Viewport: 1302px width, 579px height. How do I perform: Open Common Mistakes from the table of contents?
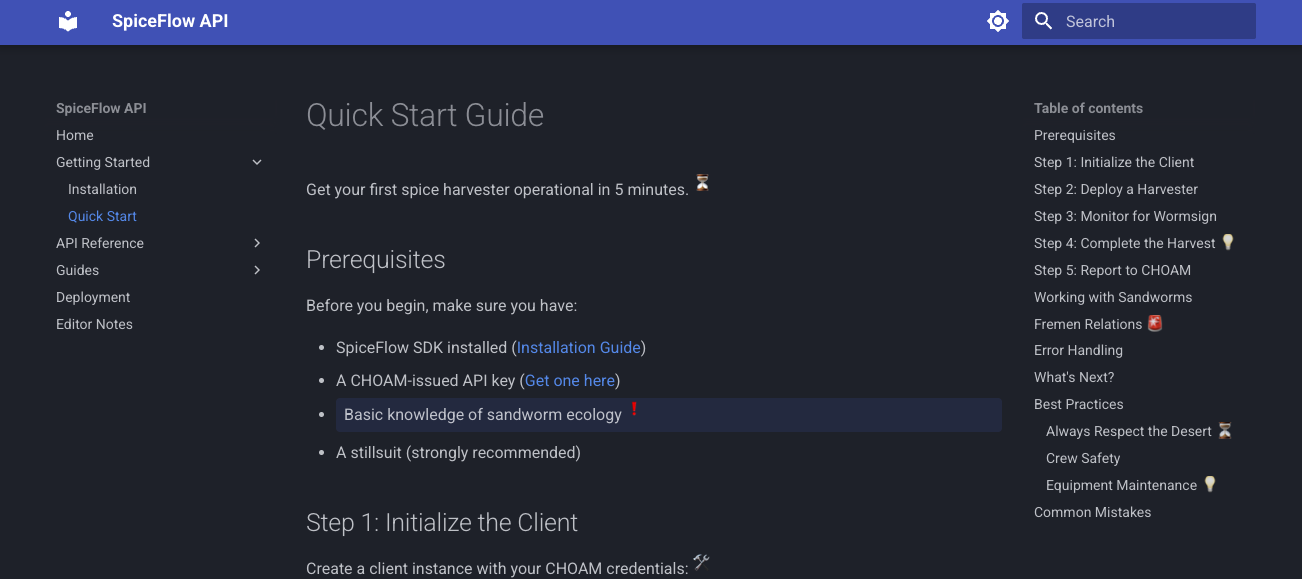pos(1092,511)
